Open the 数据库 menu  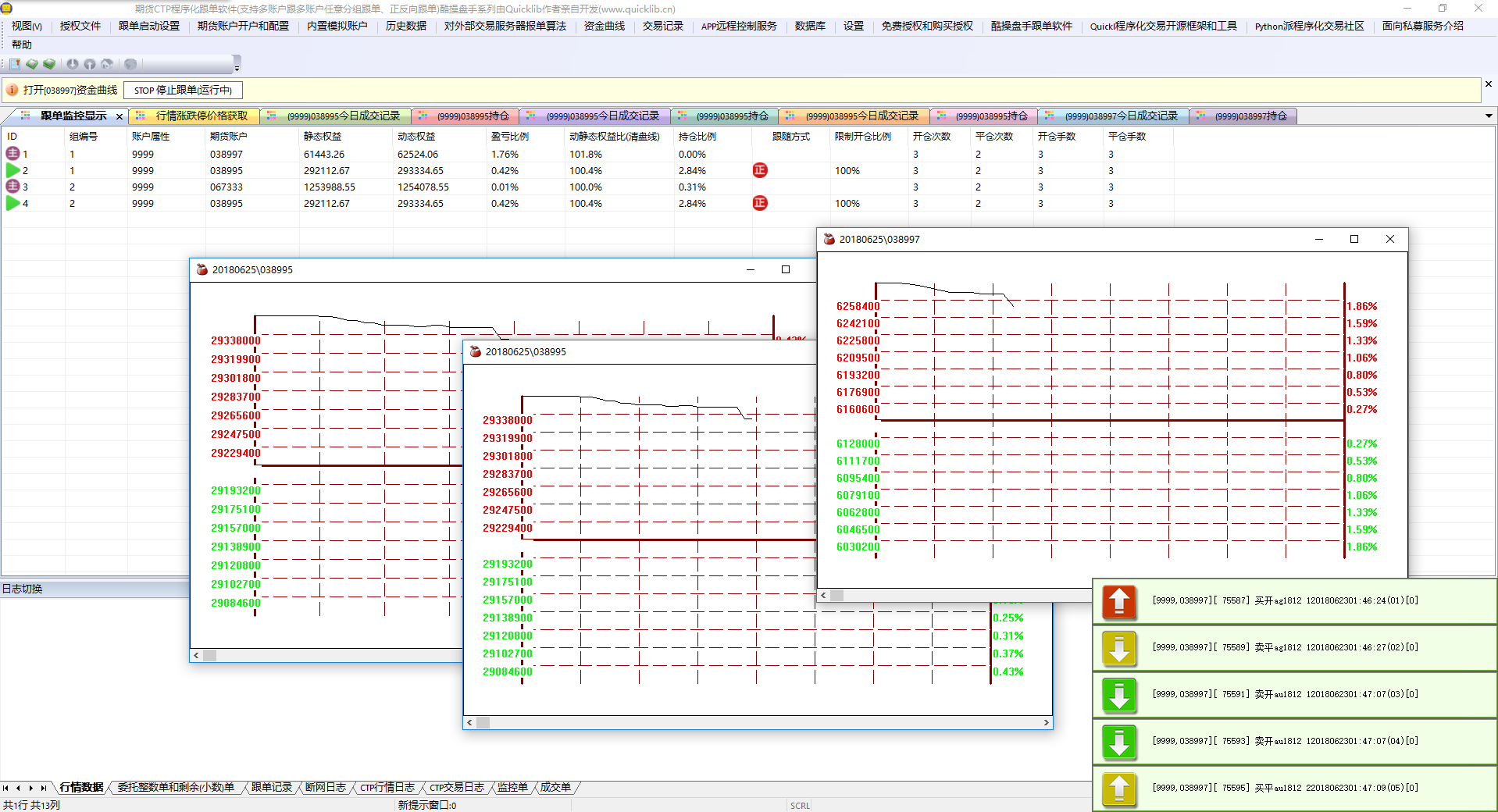click(810, 27)
